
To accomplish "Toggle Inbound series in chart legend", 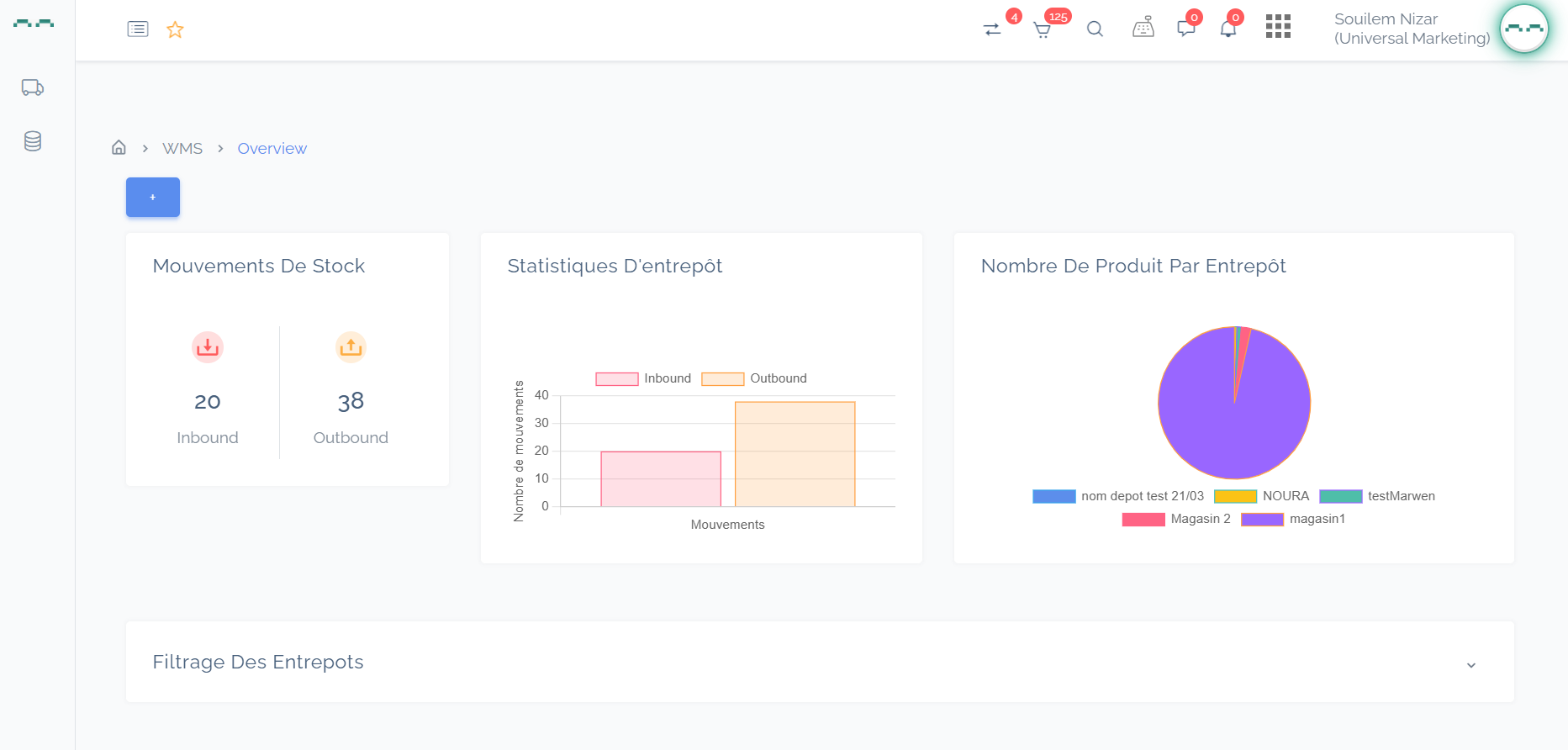I will coord(643,378).
